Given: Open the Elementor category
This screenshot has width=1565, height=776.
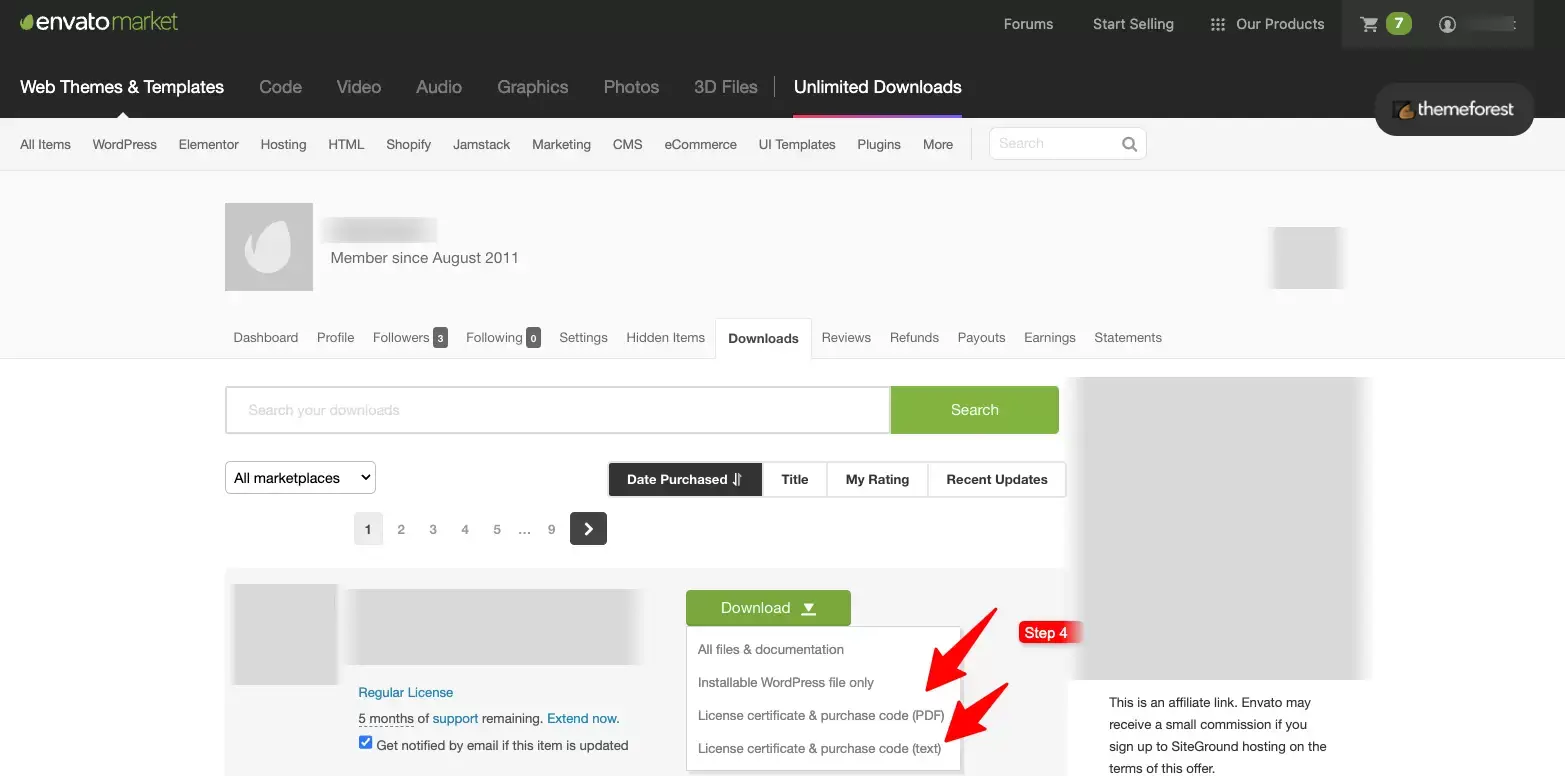Looking at the screenshot, I should (209, 144).
